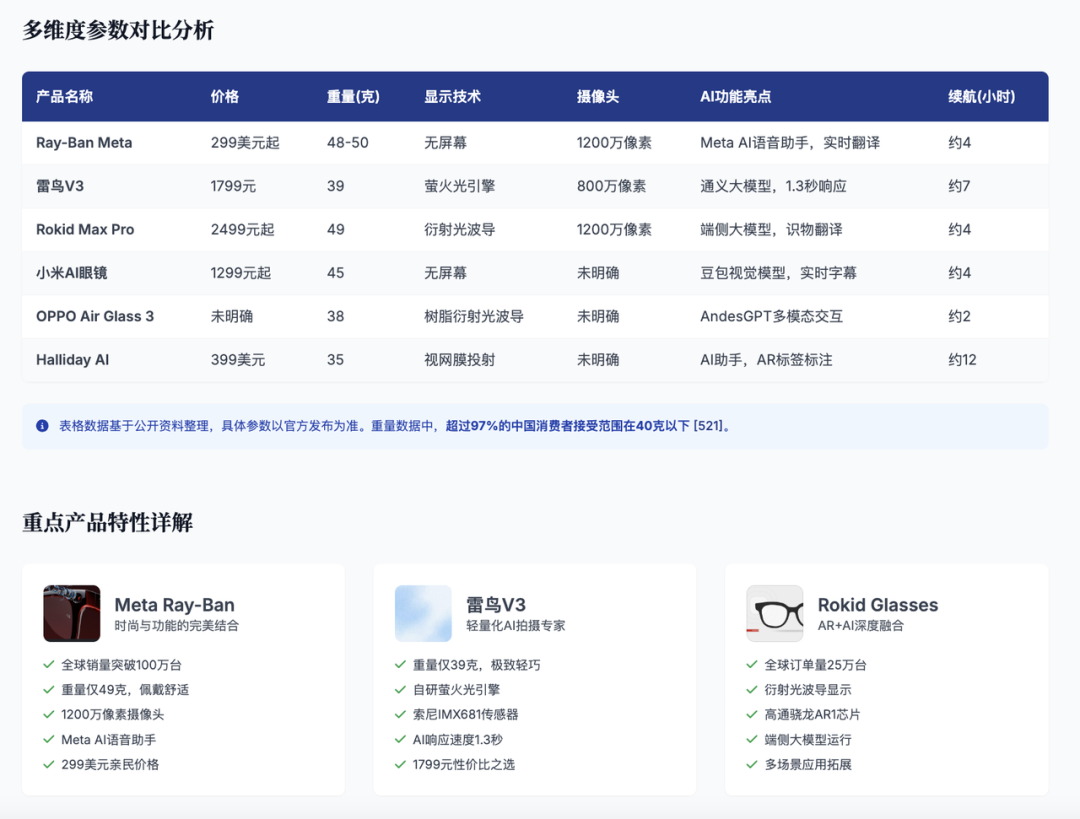Click the 约2 battery life cell

(x=959, y=316)
